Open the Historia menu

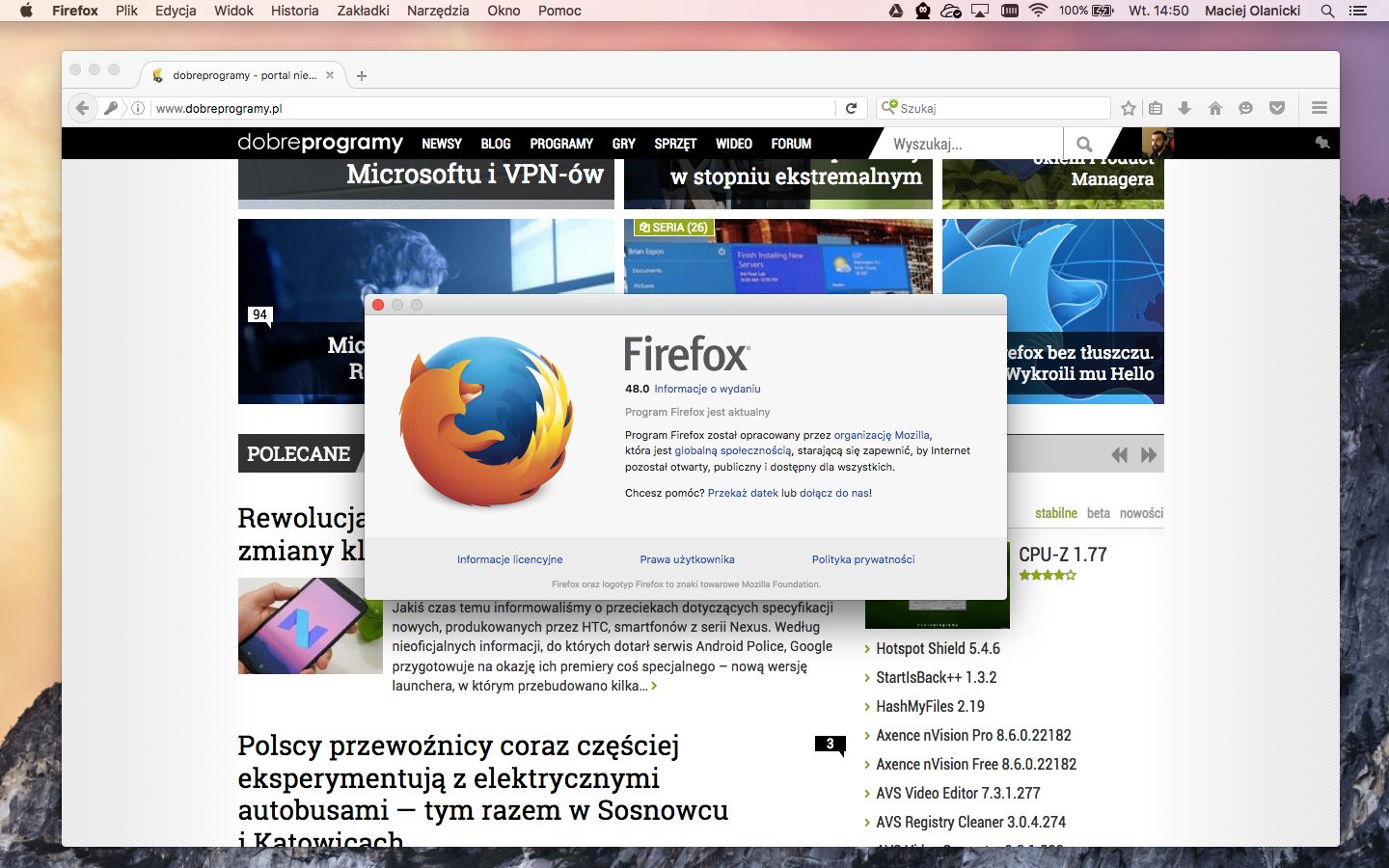(x=294, y=11)
